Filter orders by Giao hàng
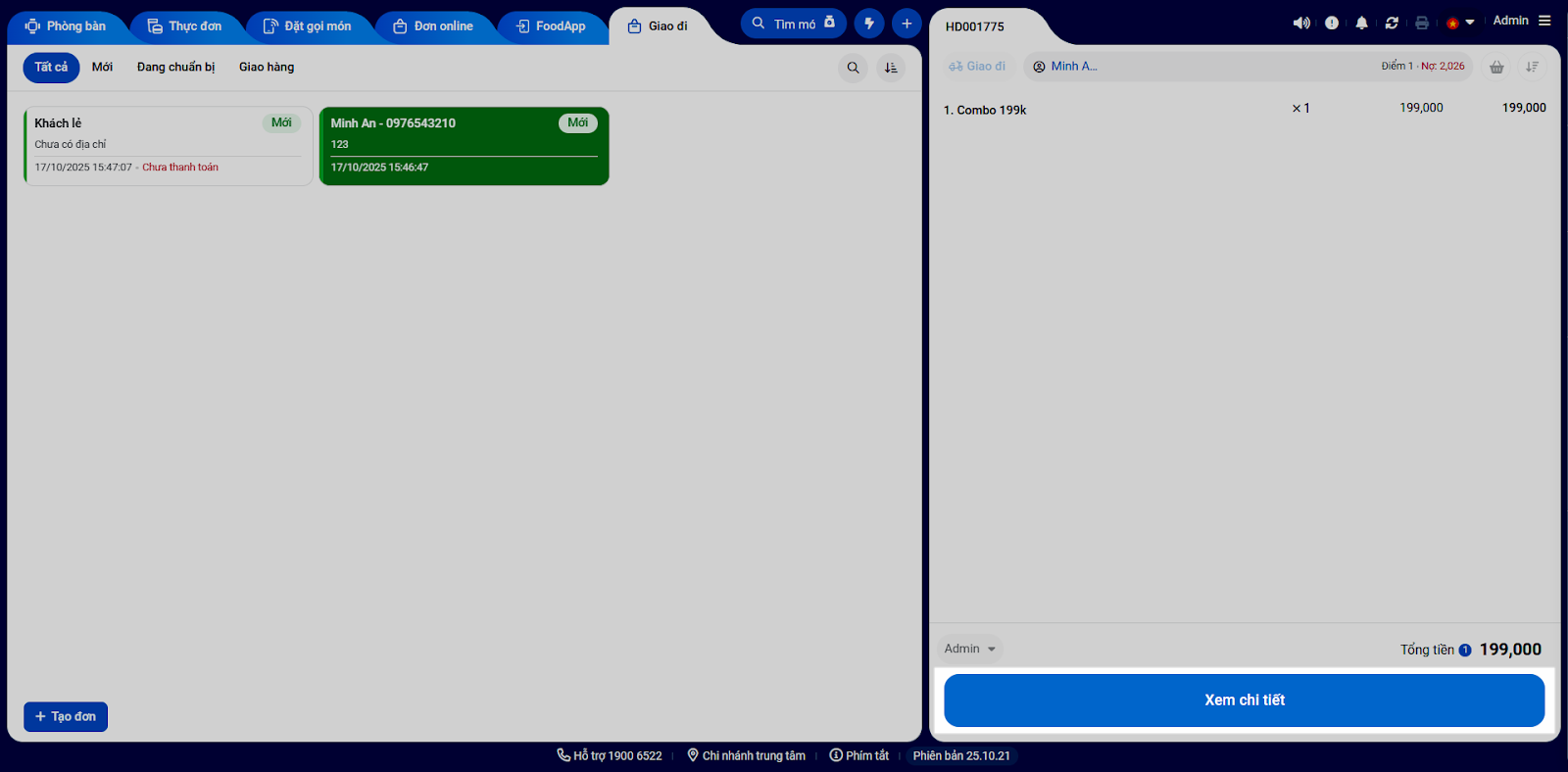 267,68
